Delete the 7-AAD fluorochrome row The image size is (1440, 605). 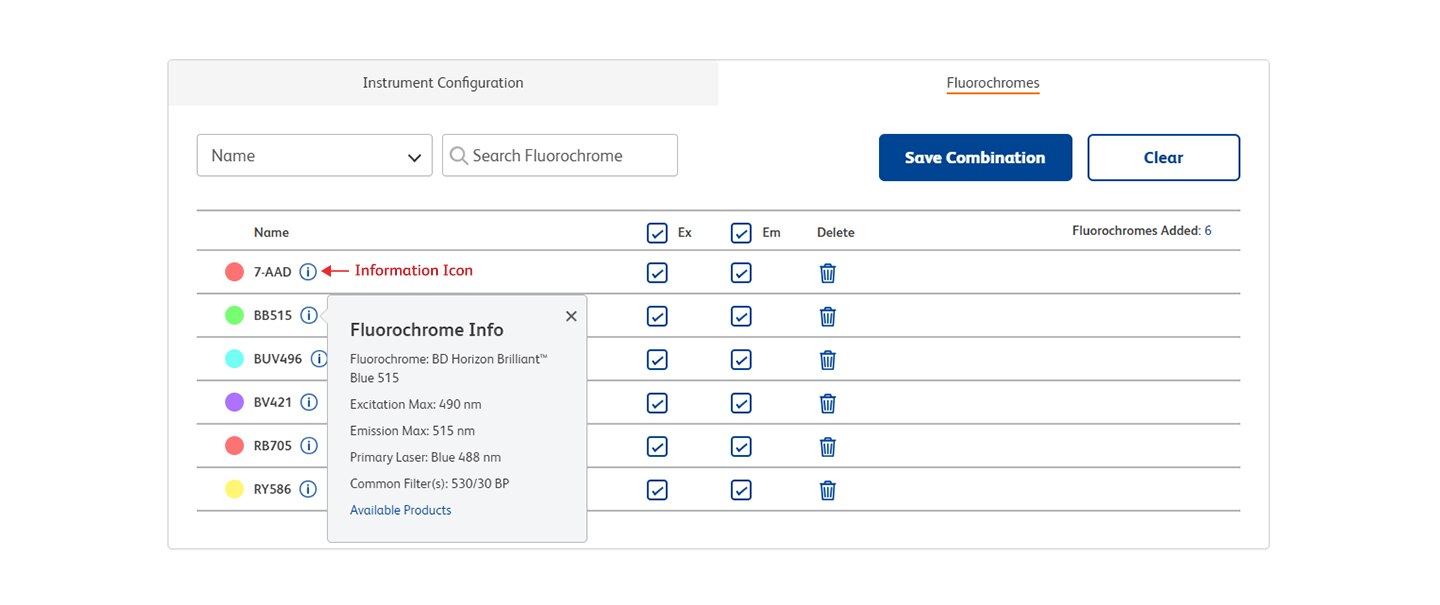click(x=828, y=273)
